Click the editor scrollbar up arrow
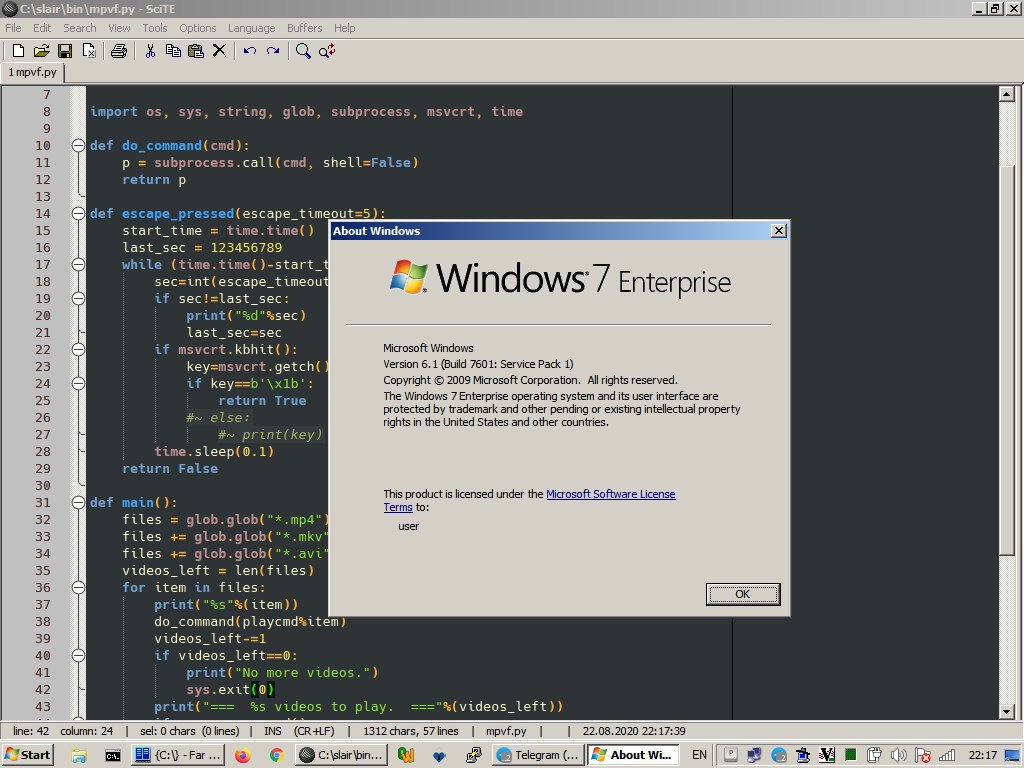This screenshot has width=1024, height=768. click(1006, 94)
